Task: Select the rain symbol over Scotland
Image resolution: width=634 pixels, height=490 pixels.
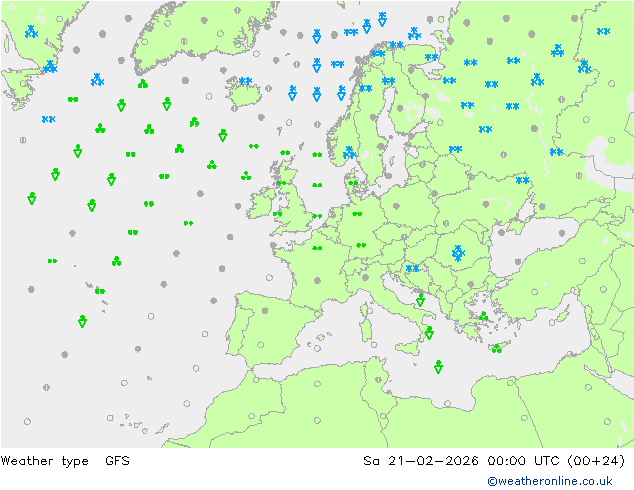Action: pos(281,183)
